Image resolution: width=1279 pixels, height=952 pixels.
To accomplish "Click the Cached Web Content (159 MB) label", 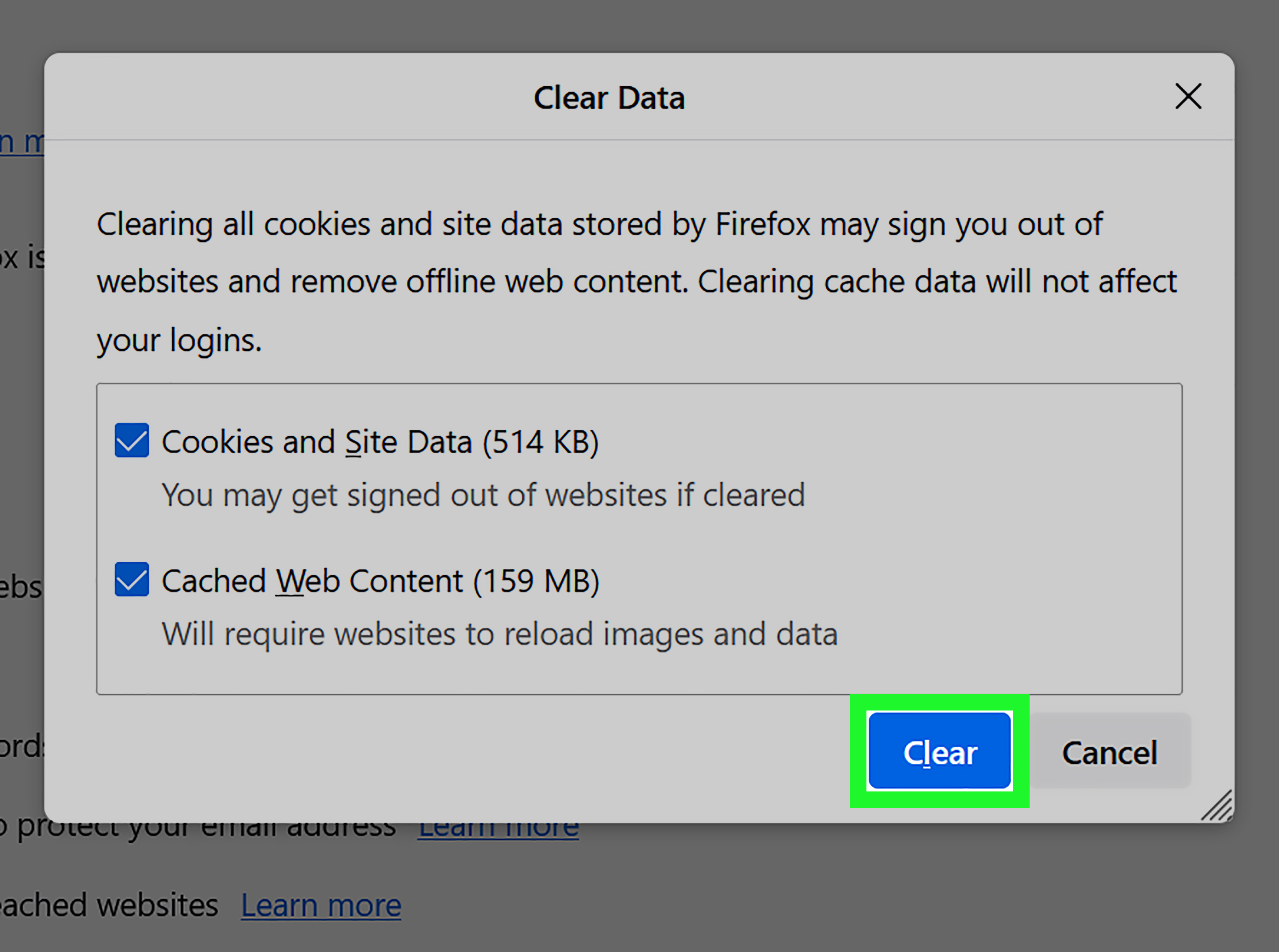I will [381, 580].
